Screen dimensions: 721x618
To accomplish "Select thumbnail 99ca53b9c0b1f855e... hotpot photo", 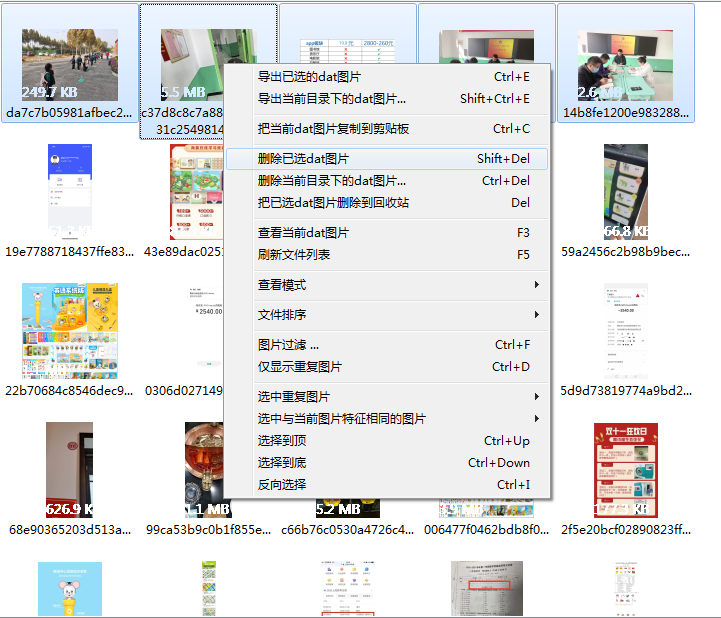I will click(x=204, y=470).
